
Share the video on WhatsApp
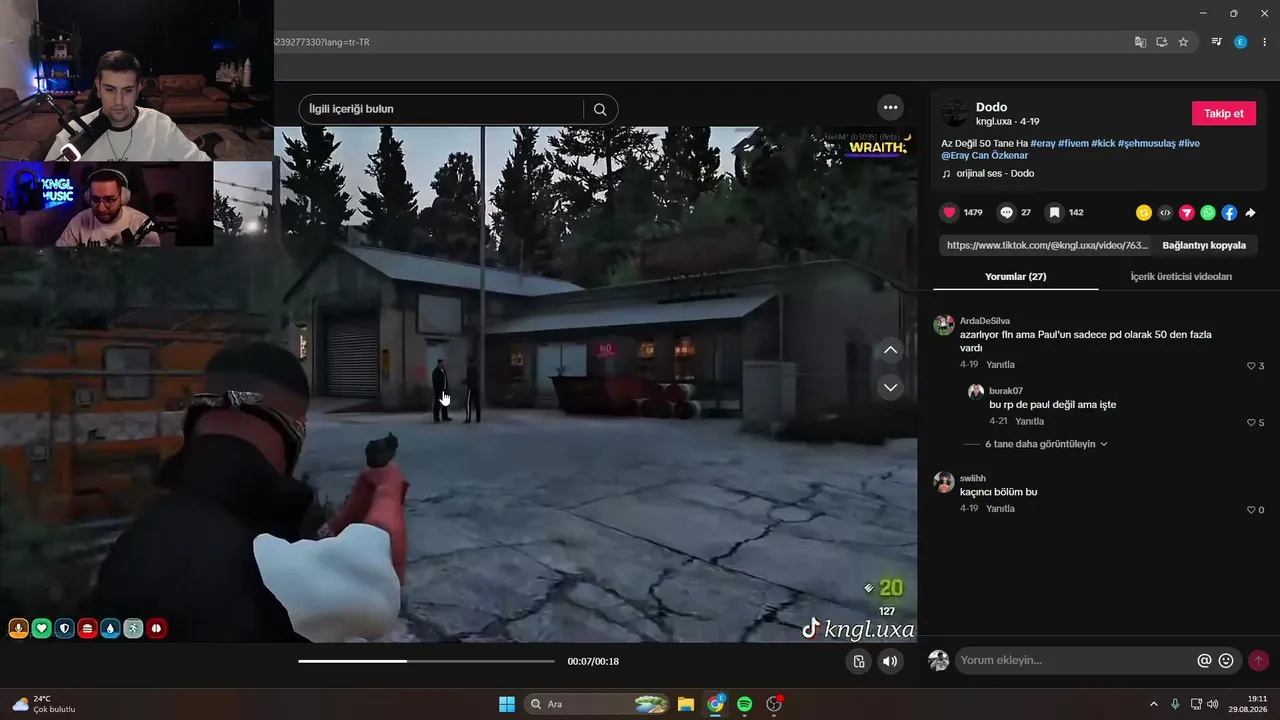(1208, 213)
